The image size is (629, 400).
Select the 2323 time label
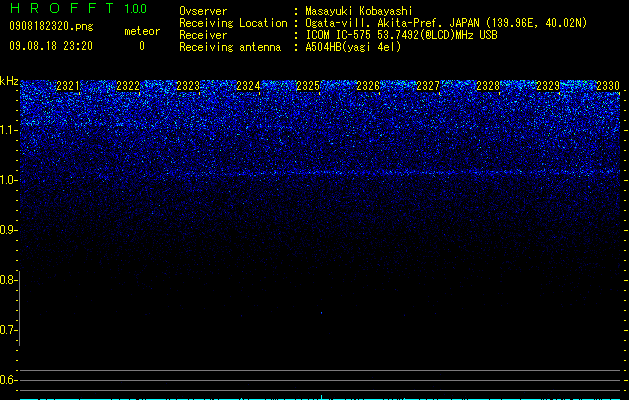(x=188, y=86)
